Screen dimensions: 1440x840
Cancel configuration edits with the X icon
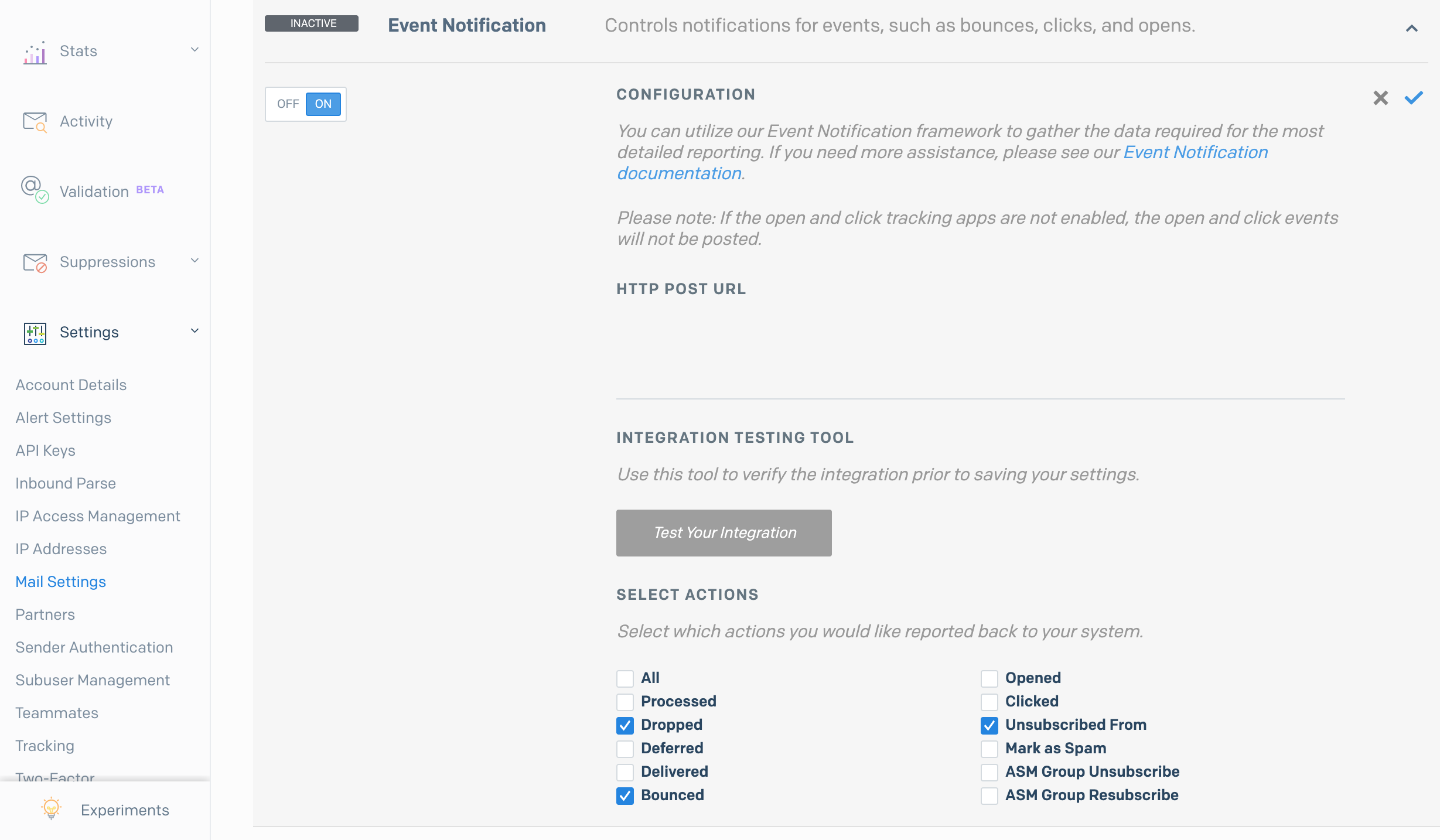1381,98
